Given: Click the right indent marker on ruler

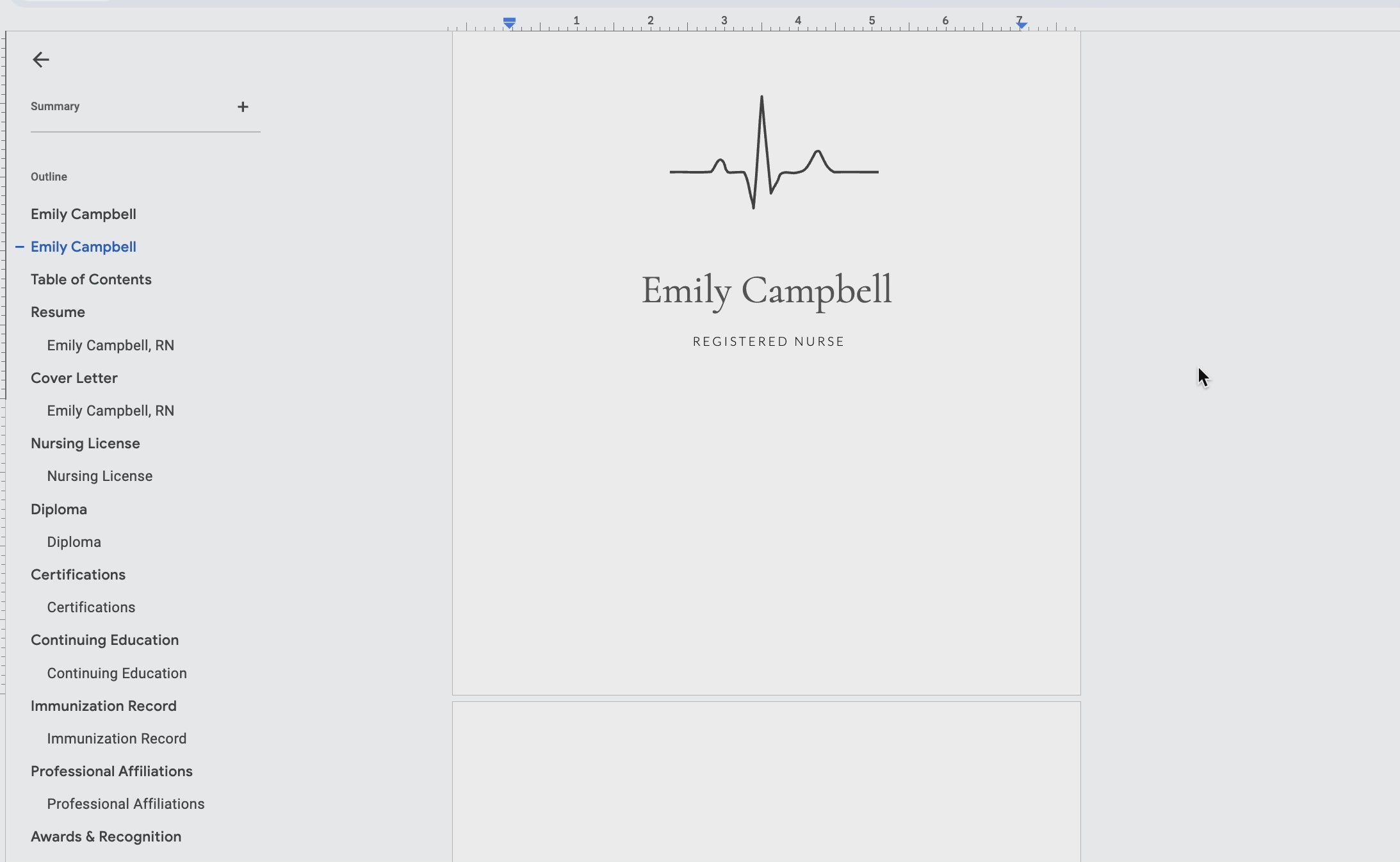Looking at the screenshot, I should pos(1022,25).
